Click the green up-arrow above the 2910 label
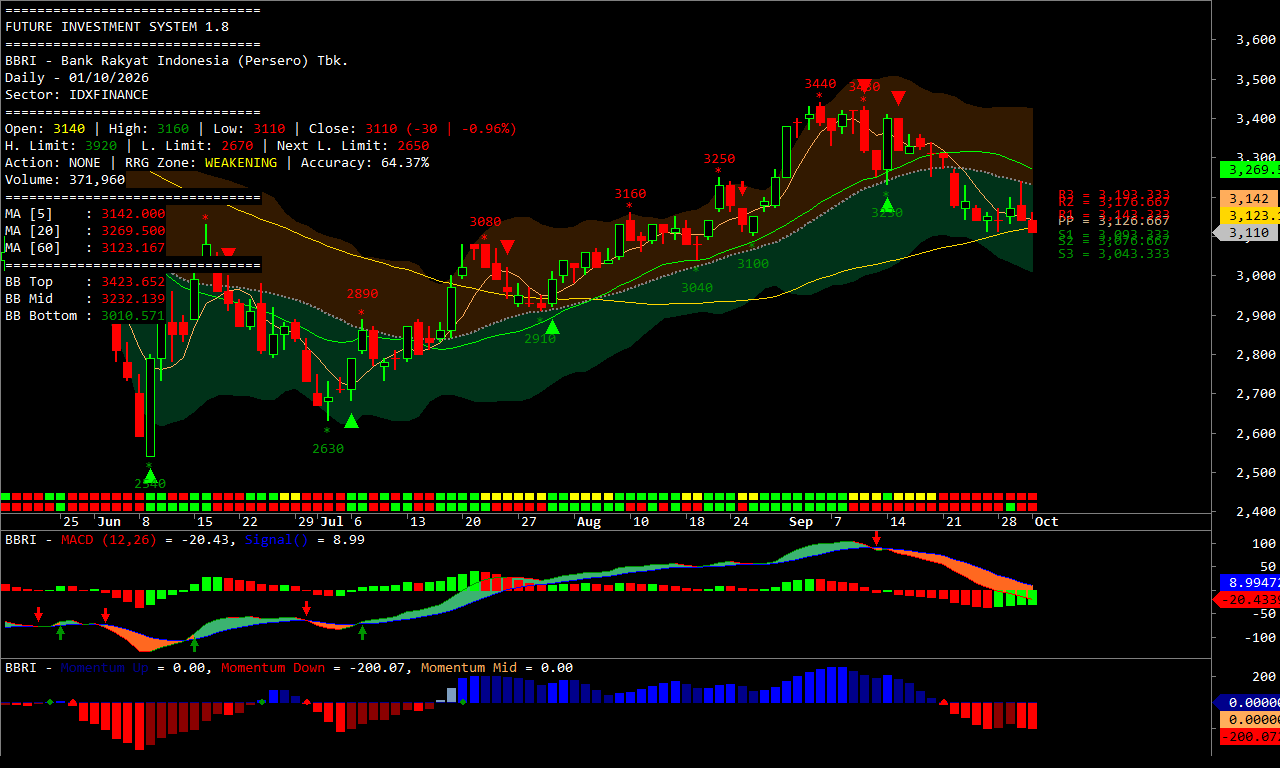 [x=552, y=326]
